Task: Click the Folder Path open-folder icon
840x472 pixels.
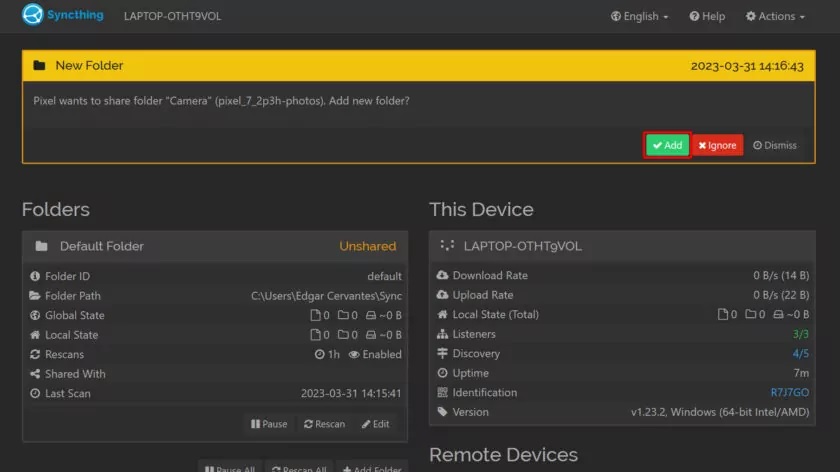Action: click(35, 296)
